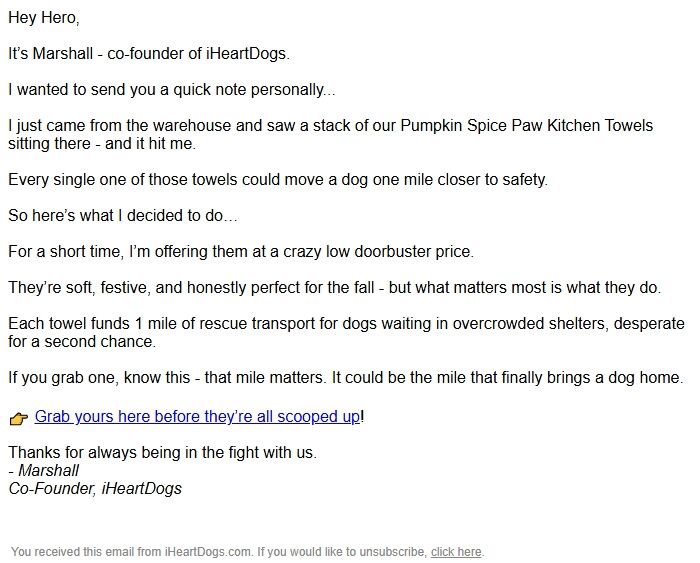The width and height of the screenshot is (700, 563).
Task: Click the "Hey Hero," greeting
Action: [45, 18]
